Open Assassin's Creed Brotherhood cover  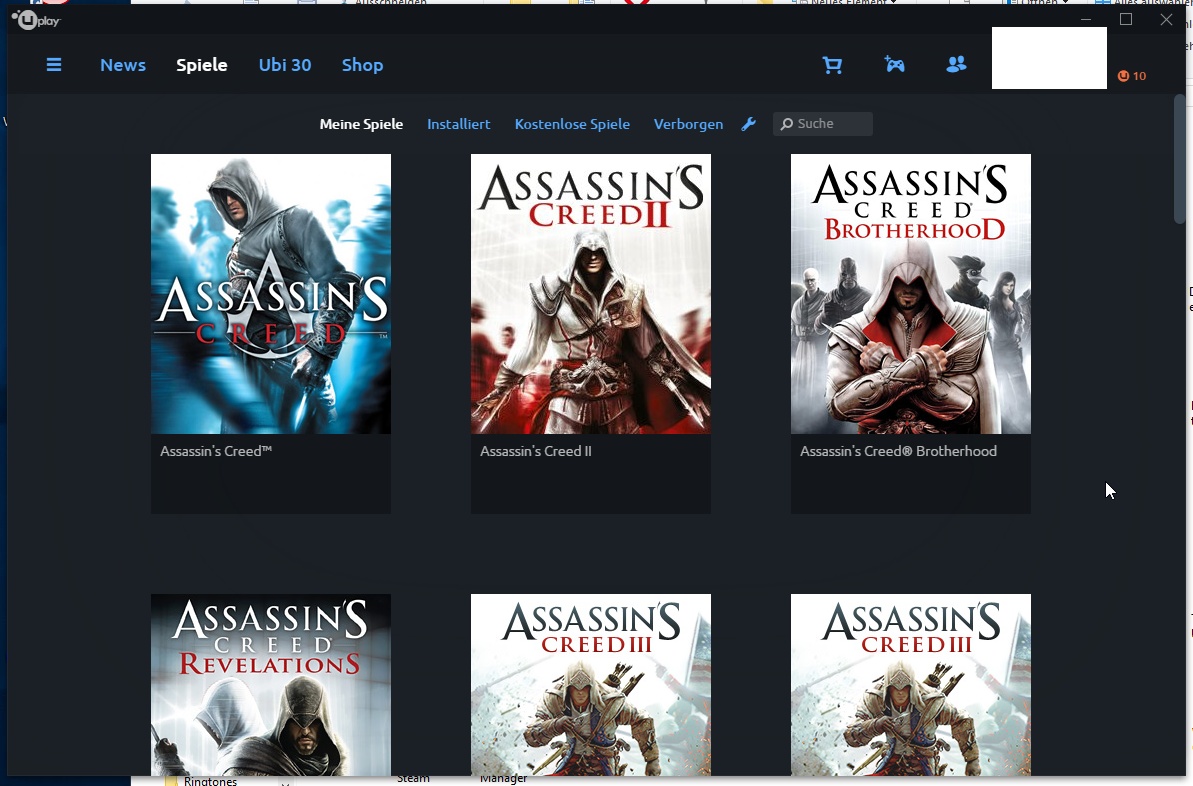(911, 294)
